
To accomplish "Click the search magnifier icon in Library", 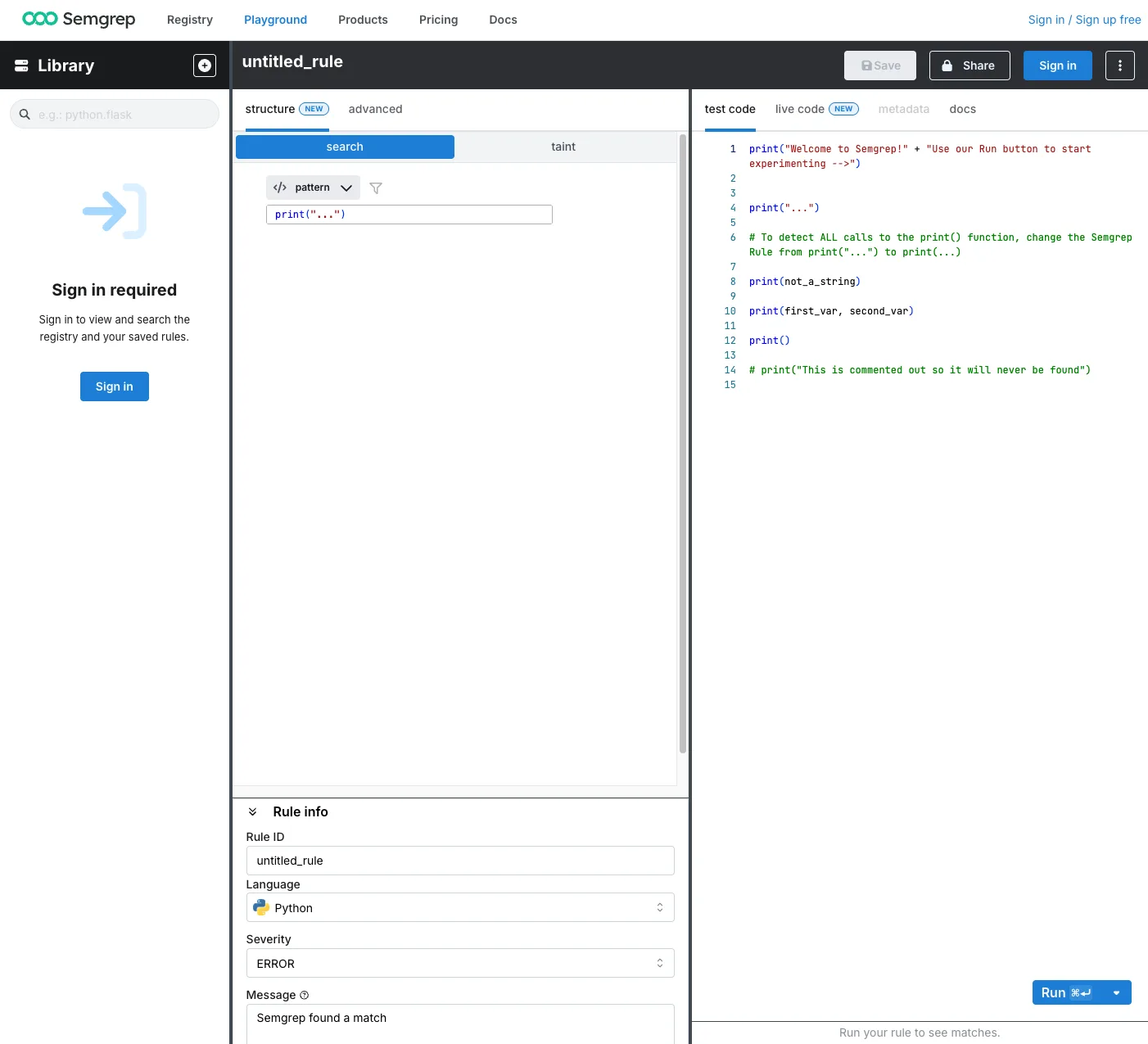I will click(x=25, y=115).
